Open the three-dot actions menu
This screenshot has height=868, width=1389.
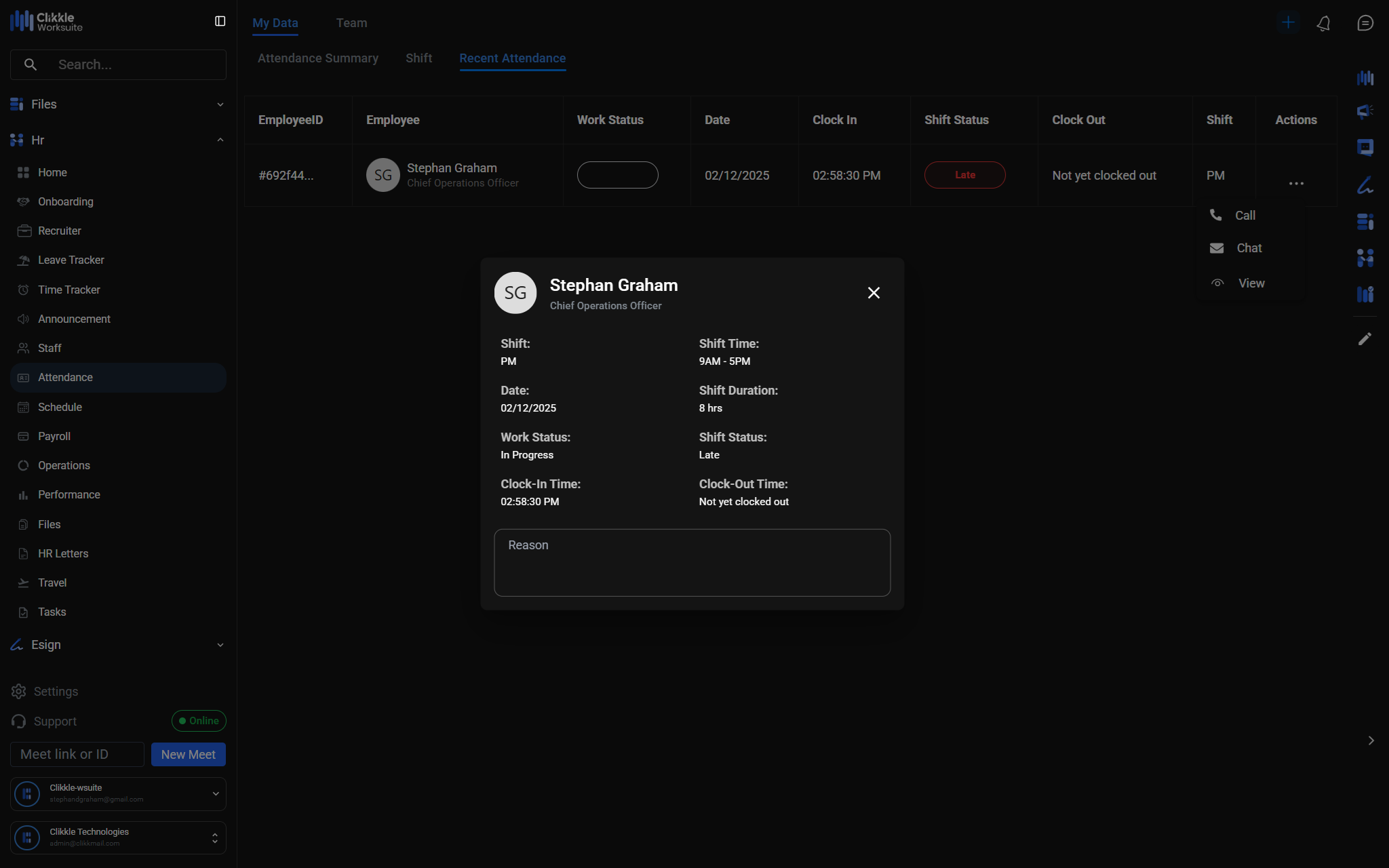tap(1296, 183)
